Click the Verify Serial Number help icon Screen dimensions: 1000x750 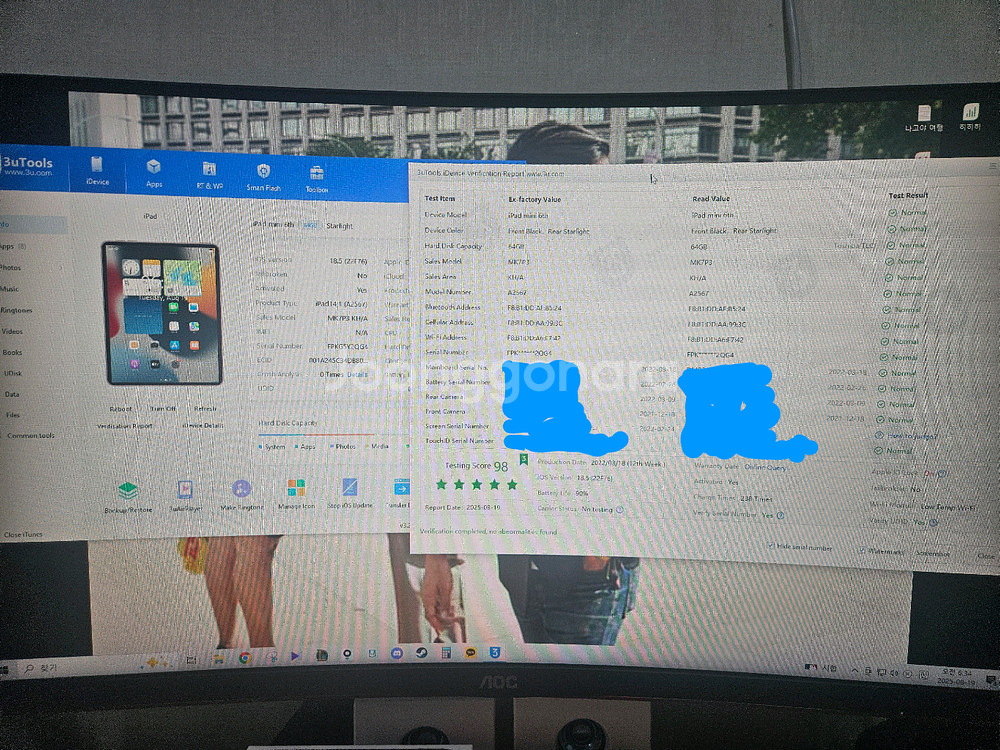780,515
